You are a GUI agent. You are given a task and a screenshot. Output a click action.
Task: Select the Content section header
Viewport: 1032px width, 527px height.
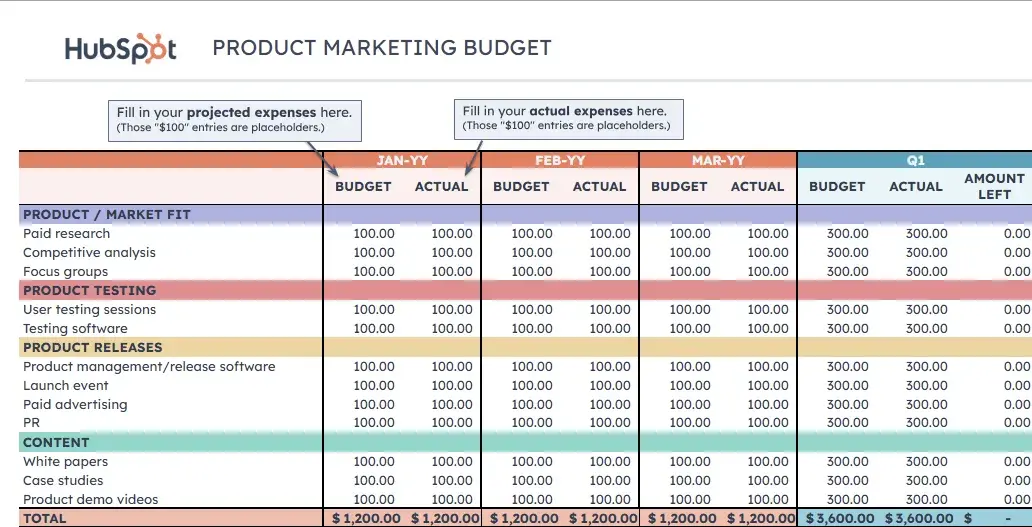56,442
